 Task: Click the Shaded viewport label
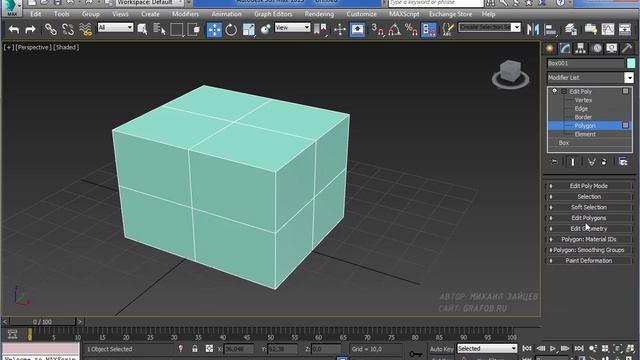(66, 47)
